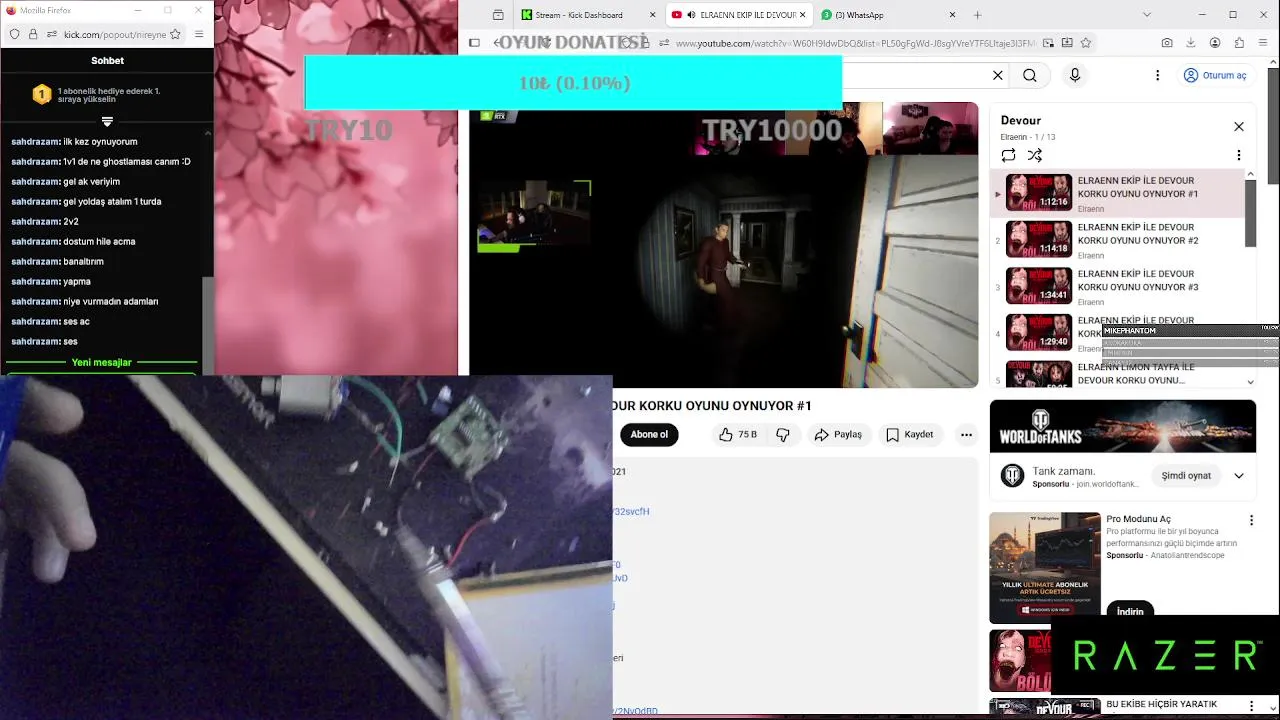
Task: Mute the playing YouTube tab's speaker icon
Action: click(x=691, y=15)
